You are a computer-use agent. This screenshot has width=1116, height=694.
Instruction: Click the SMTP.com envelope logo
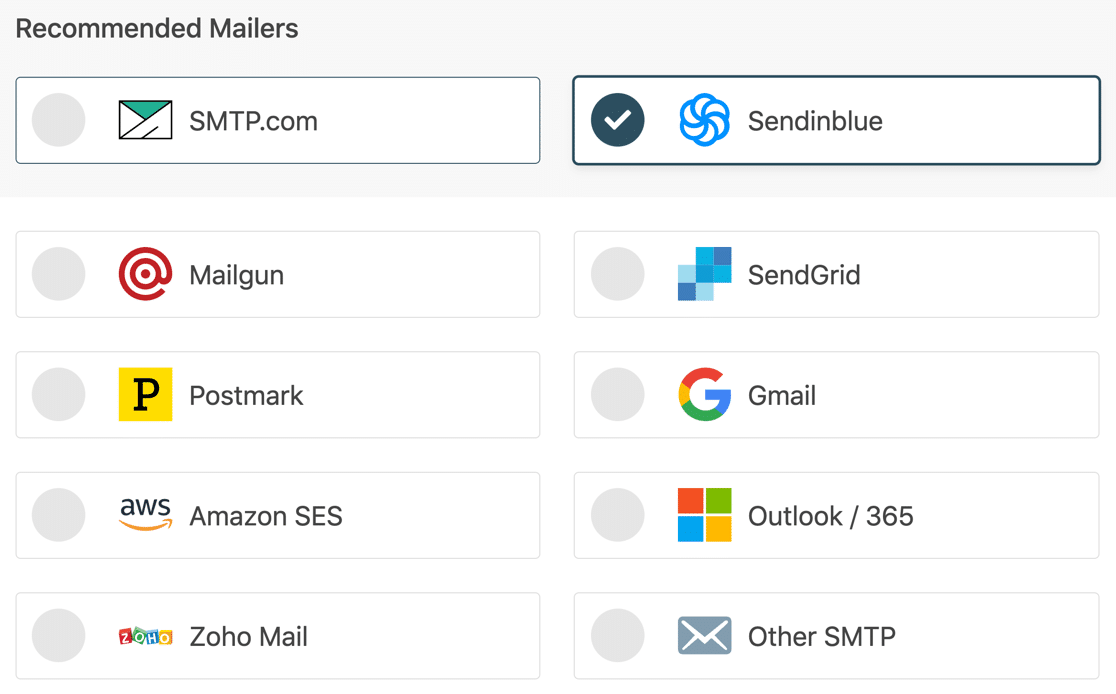point(146,119)
